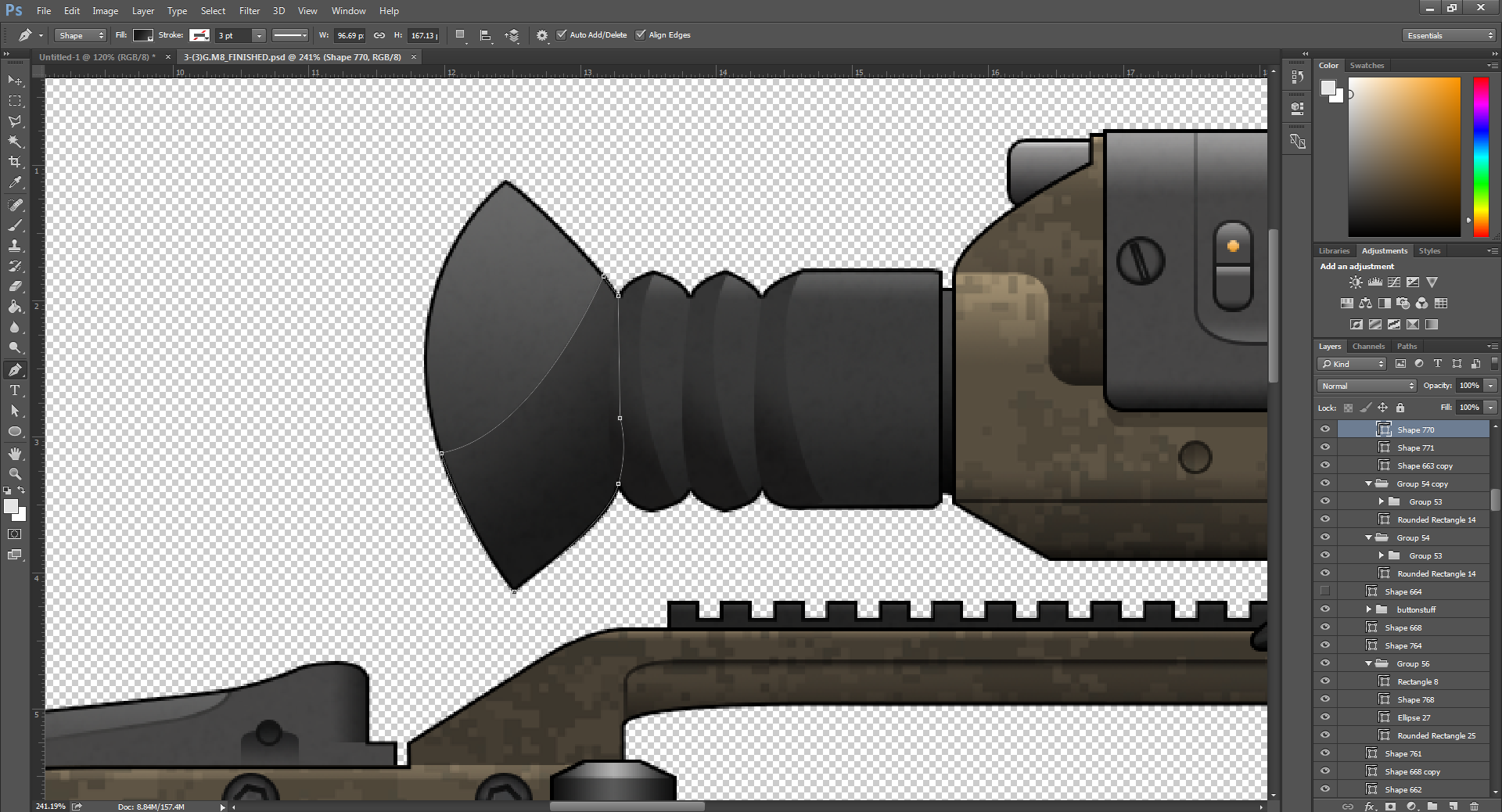The width and height of the screenshot is (1502, 812).
Task: Enable the Auto Add/Delete checkbox
Action: click(562, 34)
